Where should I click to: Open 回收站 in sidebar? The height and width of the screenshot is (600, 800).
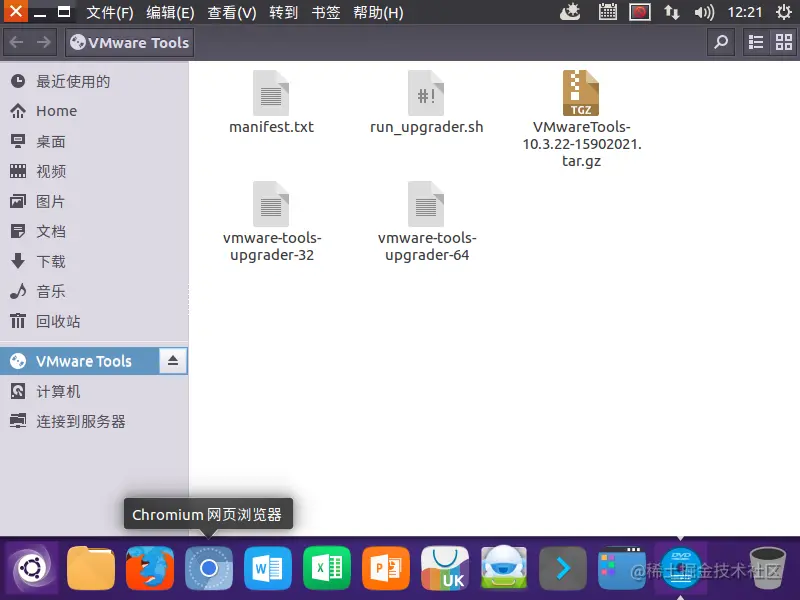click(x=94, y=321)
